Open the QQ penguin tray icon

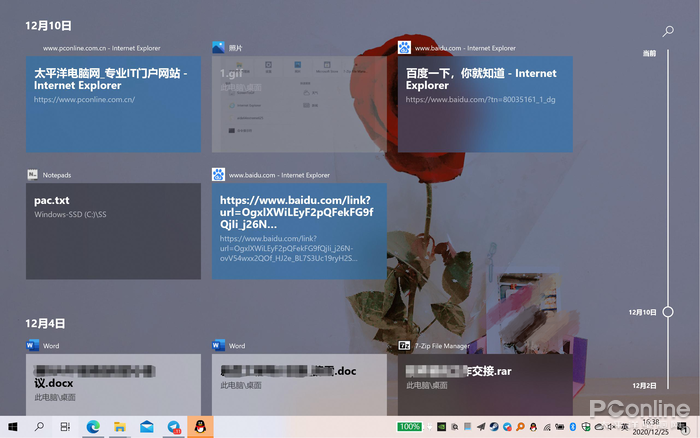pos(533,427)
